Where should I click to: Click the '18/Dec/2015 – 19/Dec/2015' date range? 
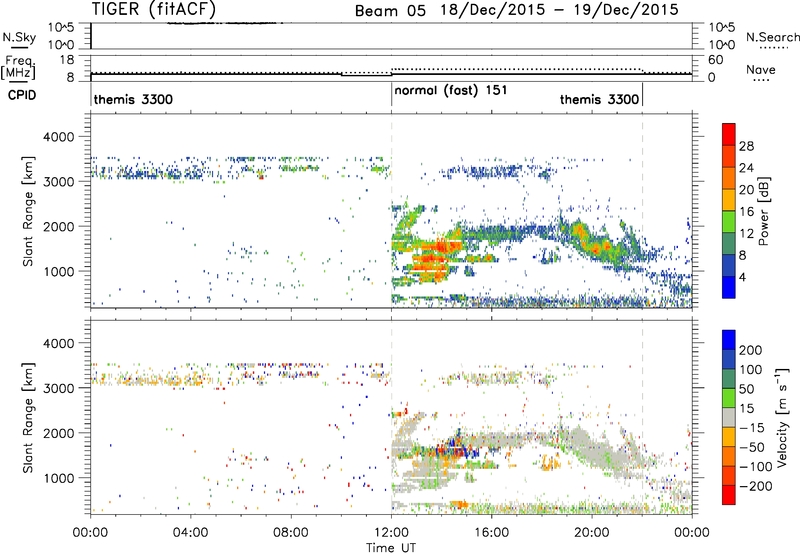pyautogui.click(x=560, y=10)
